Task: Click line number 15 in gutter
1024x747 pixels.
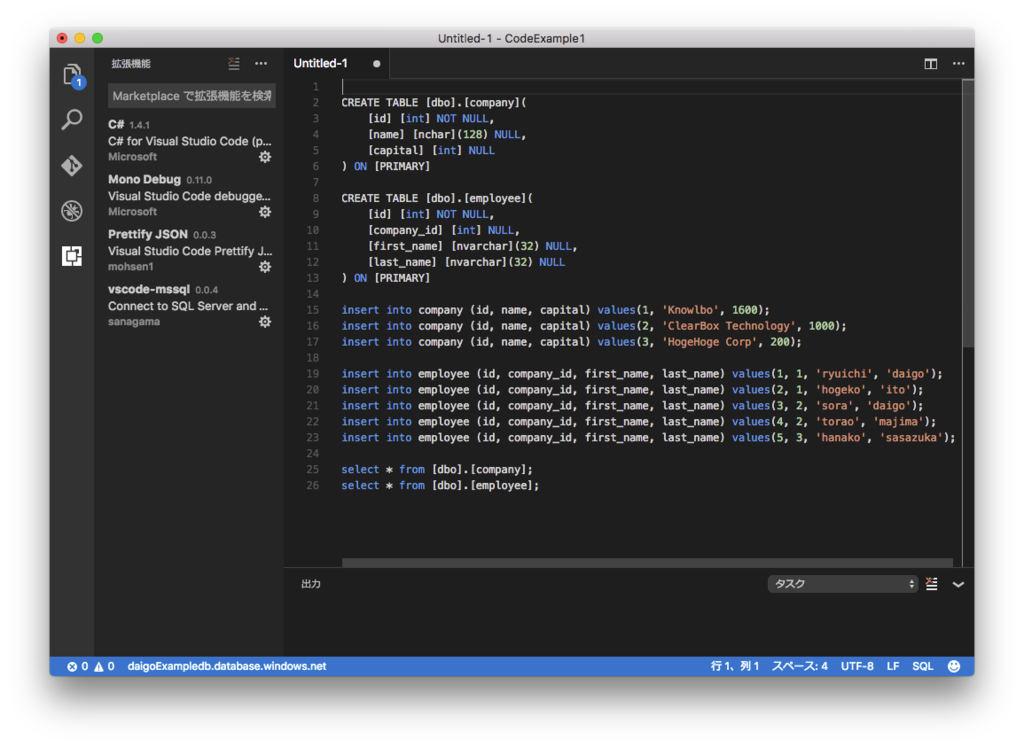Action: point(313,310)
